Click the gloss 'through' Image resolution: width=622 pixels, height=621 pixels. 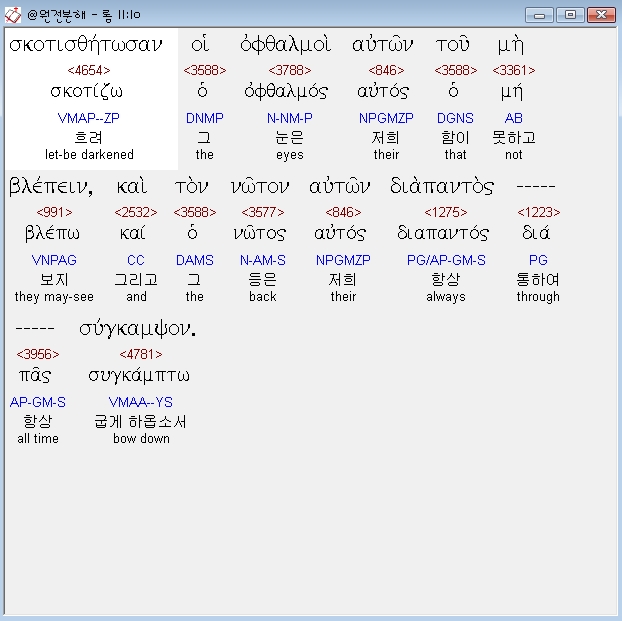538,297
